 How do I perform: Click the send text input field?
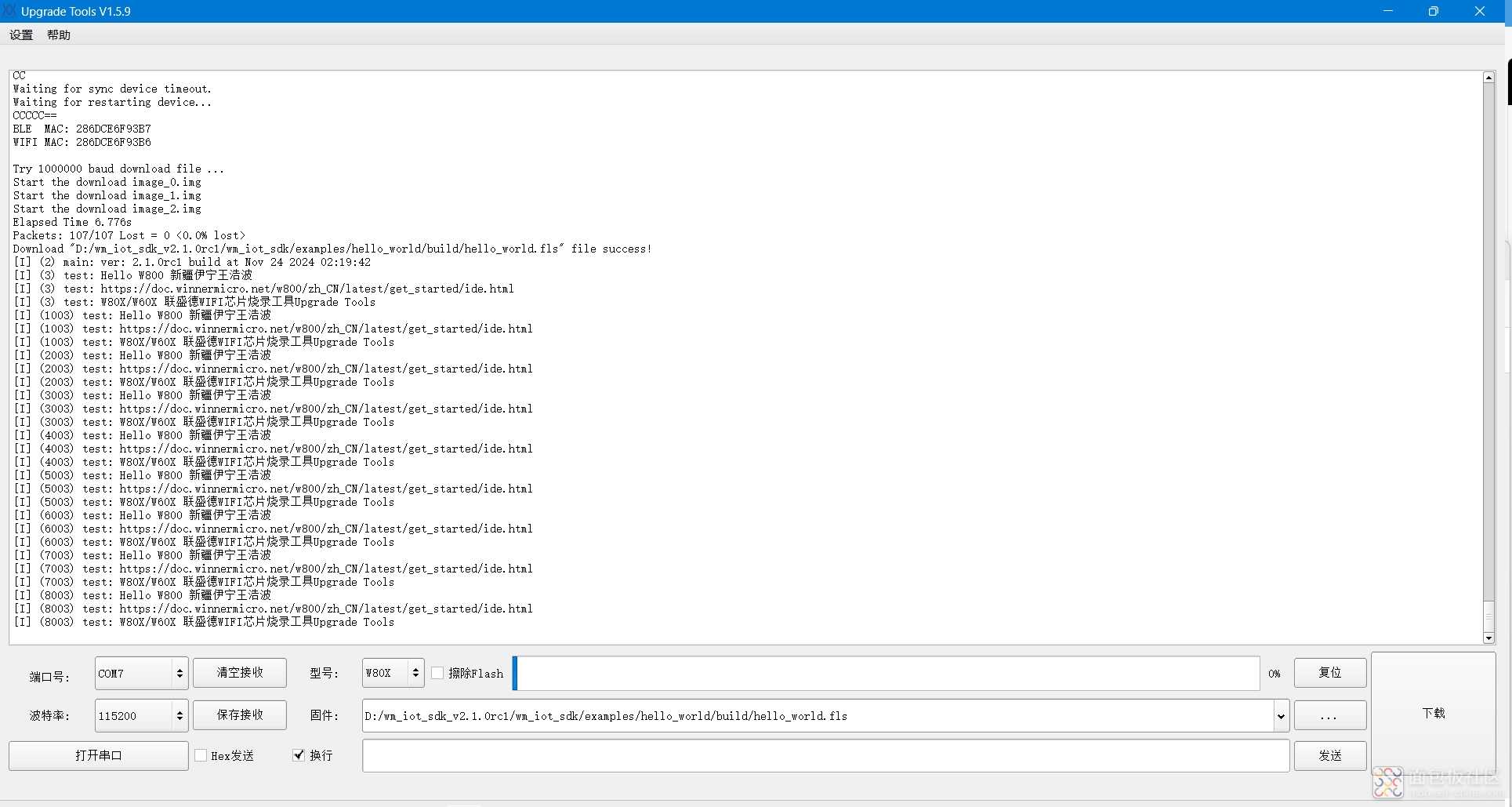point(825,756)
